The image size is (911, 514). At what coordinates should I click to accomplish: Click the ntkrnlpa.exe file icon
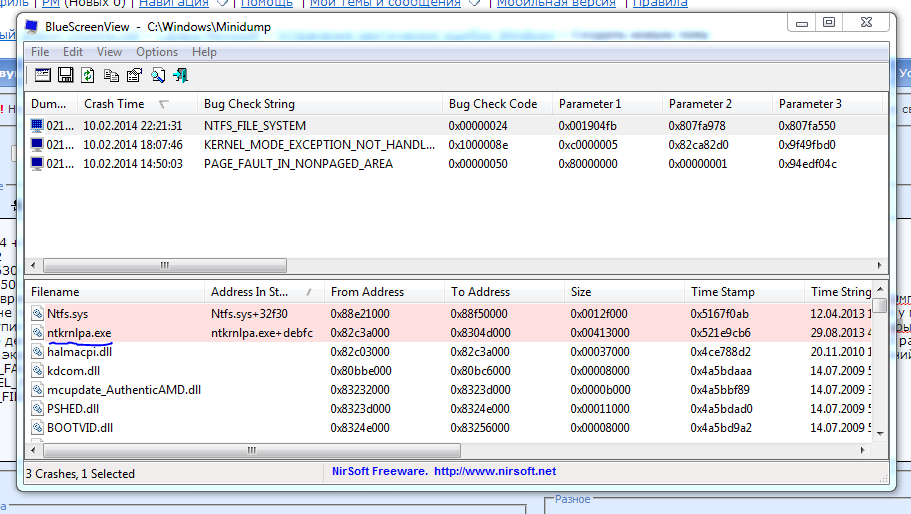click(38, 333)
